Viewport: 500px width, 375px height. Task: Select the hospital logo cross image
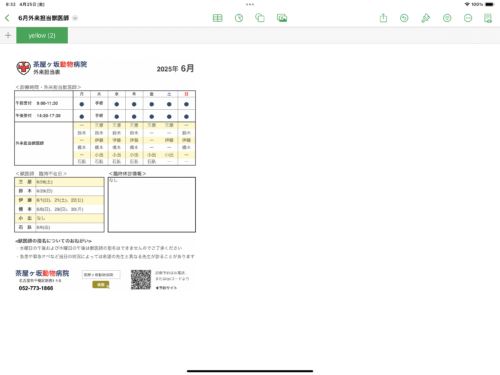(23, 68)
